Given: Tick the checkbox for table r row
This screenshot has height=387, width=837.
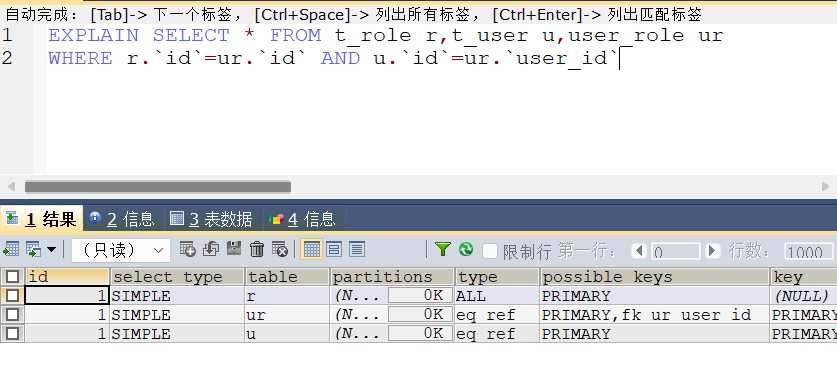Looking at the screenshot, I should [12, 295].
